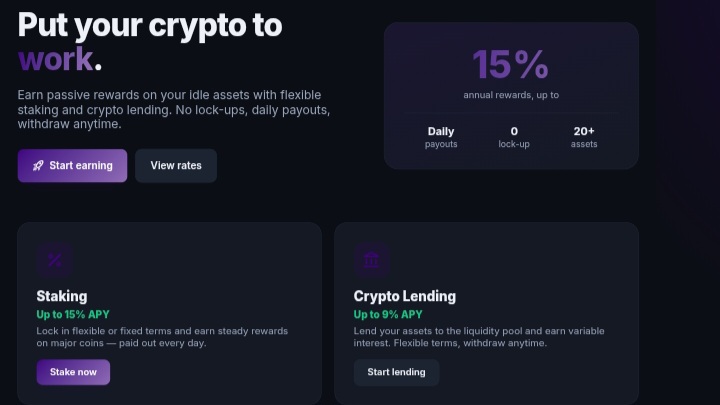
Task: Click the rocket icon in Start earning
Action: click(x=38, y=166)
